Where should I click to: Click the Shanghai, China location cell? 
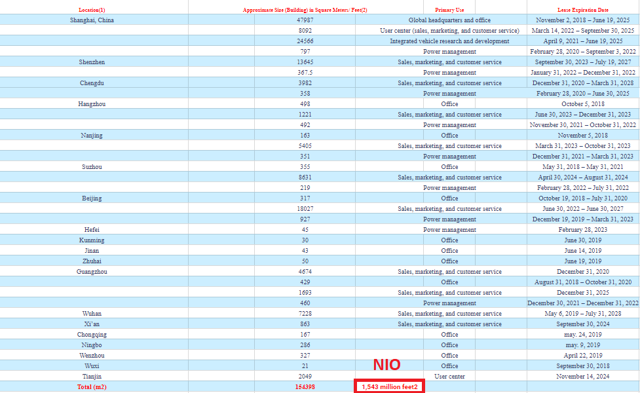92,20
